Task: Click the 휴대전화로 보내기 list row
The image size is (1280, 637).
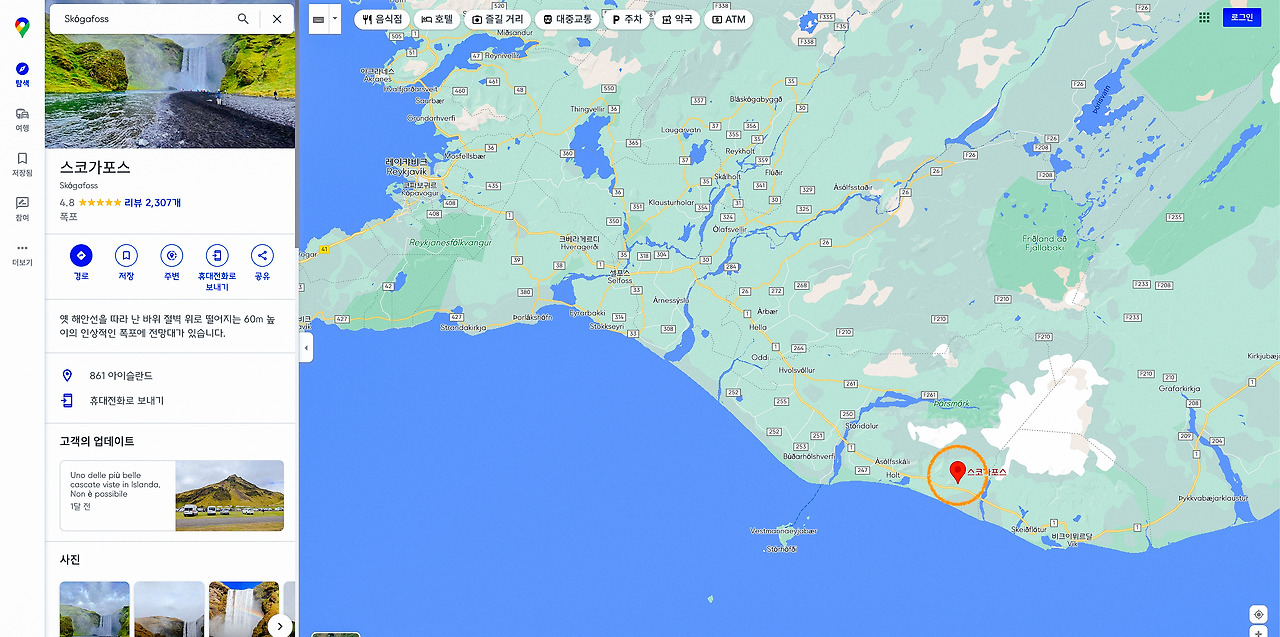Action: 171,400
